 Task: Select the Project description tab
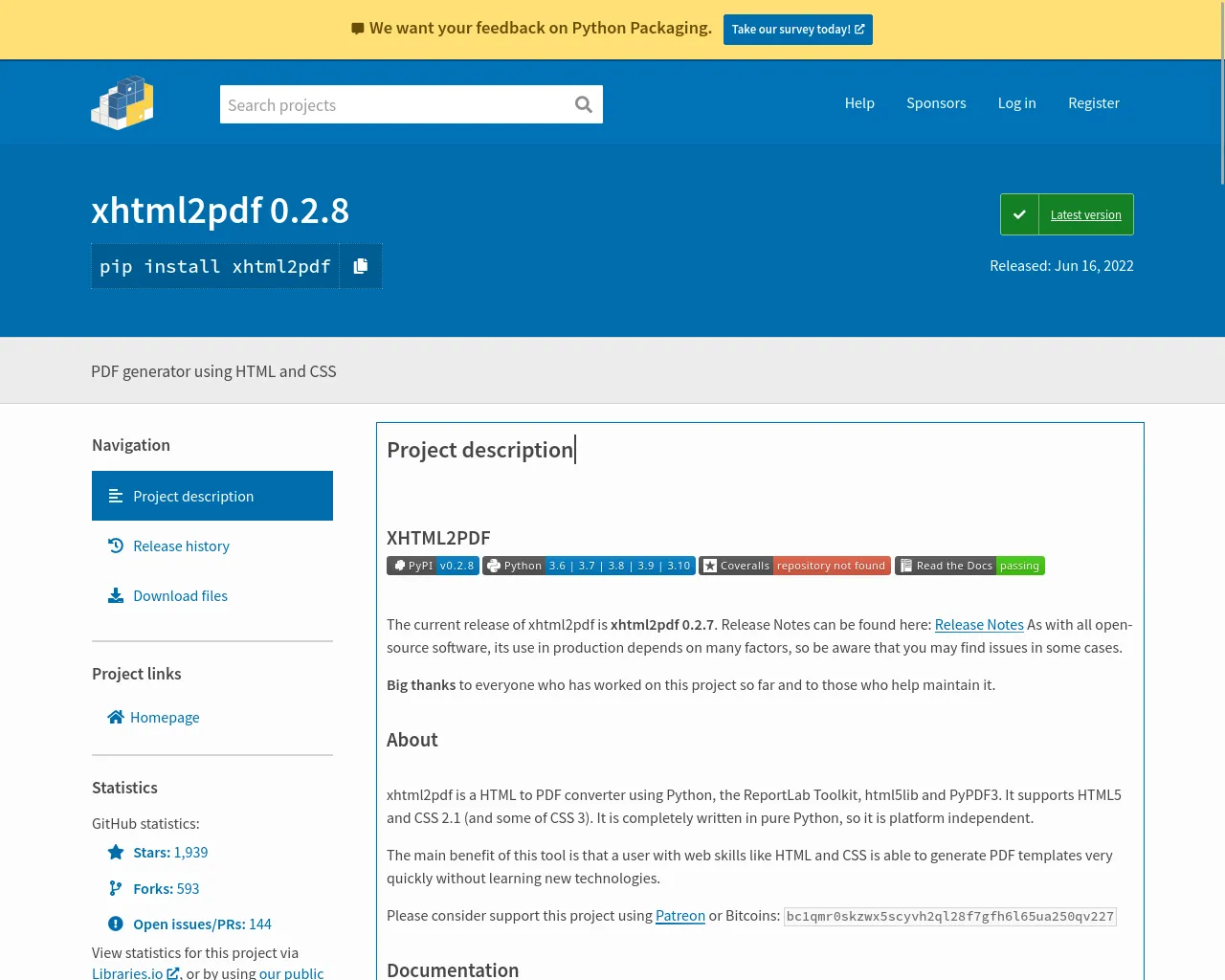[x=193, y=496]
